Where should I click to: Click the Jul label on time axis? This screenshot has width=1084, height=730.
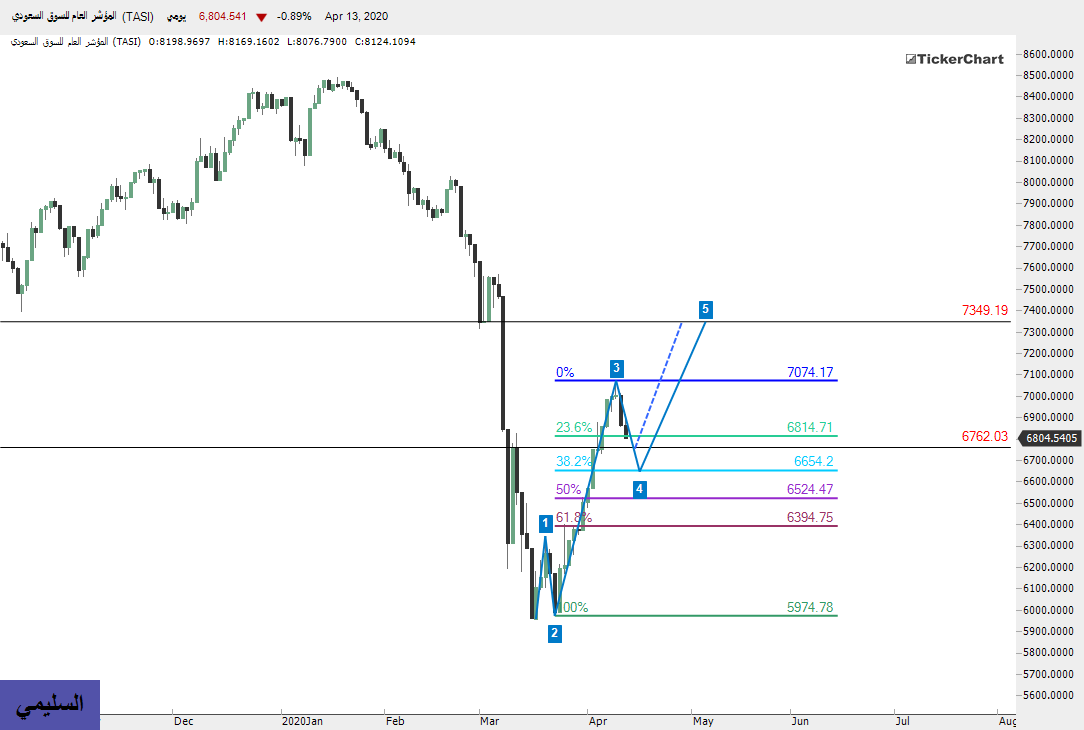pyautogui.click(x=902, y=721)
